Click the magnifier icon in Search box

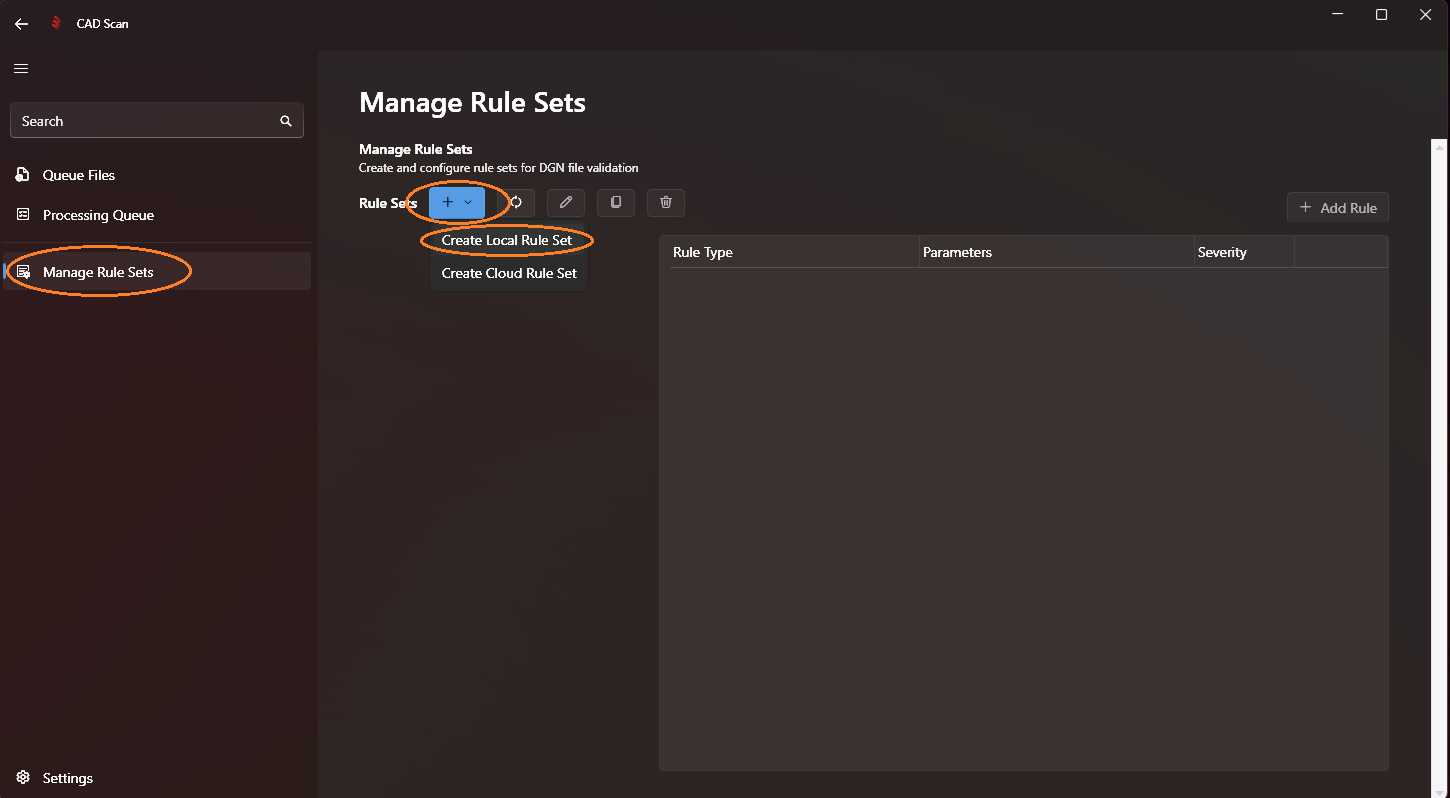[x=286, y=121]
